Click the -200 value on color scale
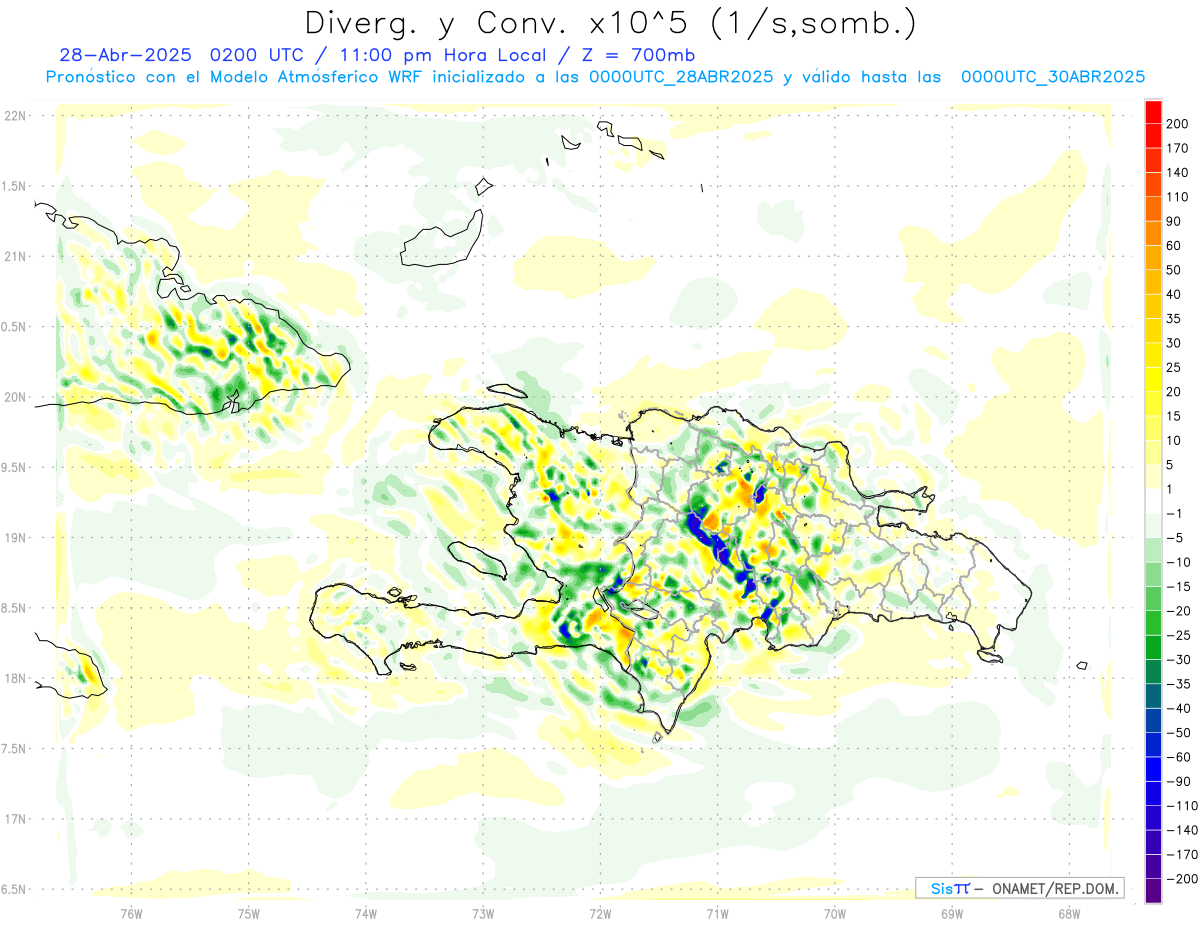1200x927 pixels. (x=1180, y=879)
